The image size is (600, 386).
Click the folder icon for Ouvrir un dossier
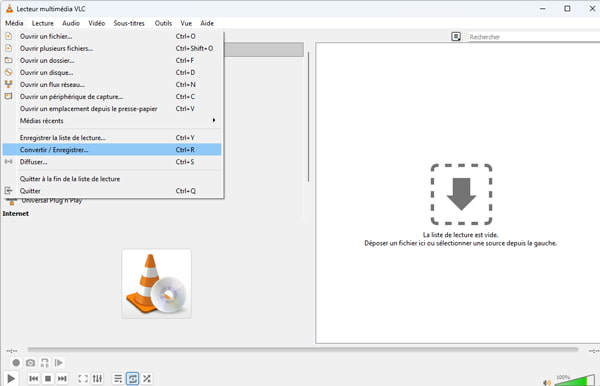(8, 60)
